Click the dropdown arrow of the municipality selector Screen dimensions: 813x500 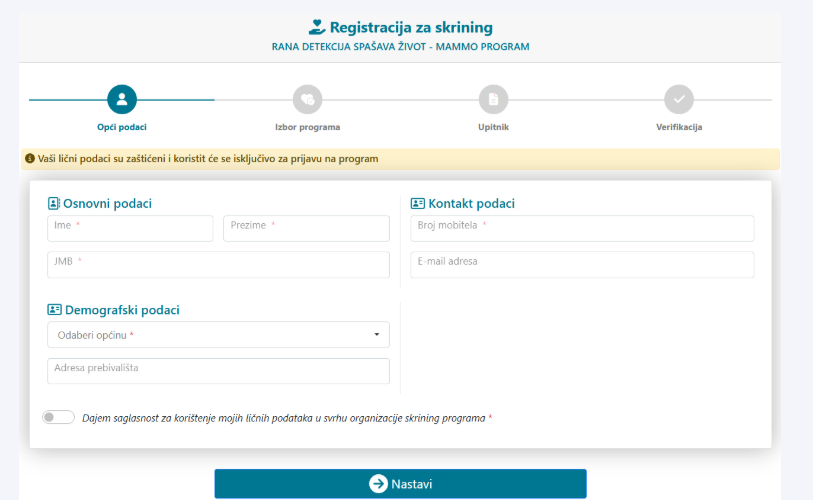[377, 335]
